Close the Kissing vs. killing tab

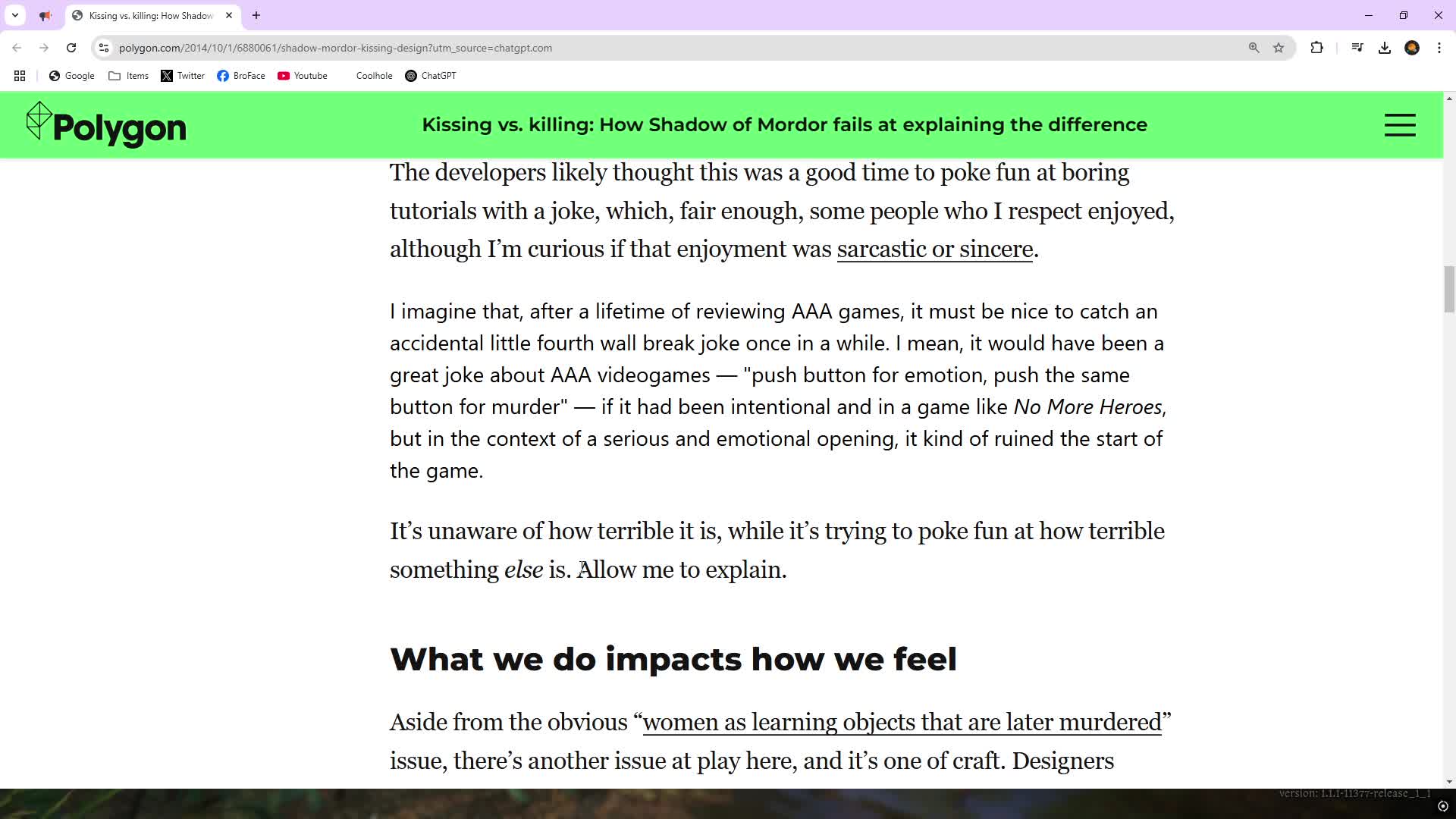[x=229, y=15]
